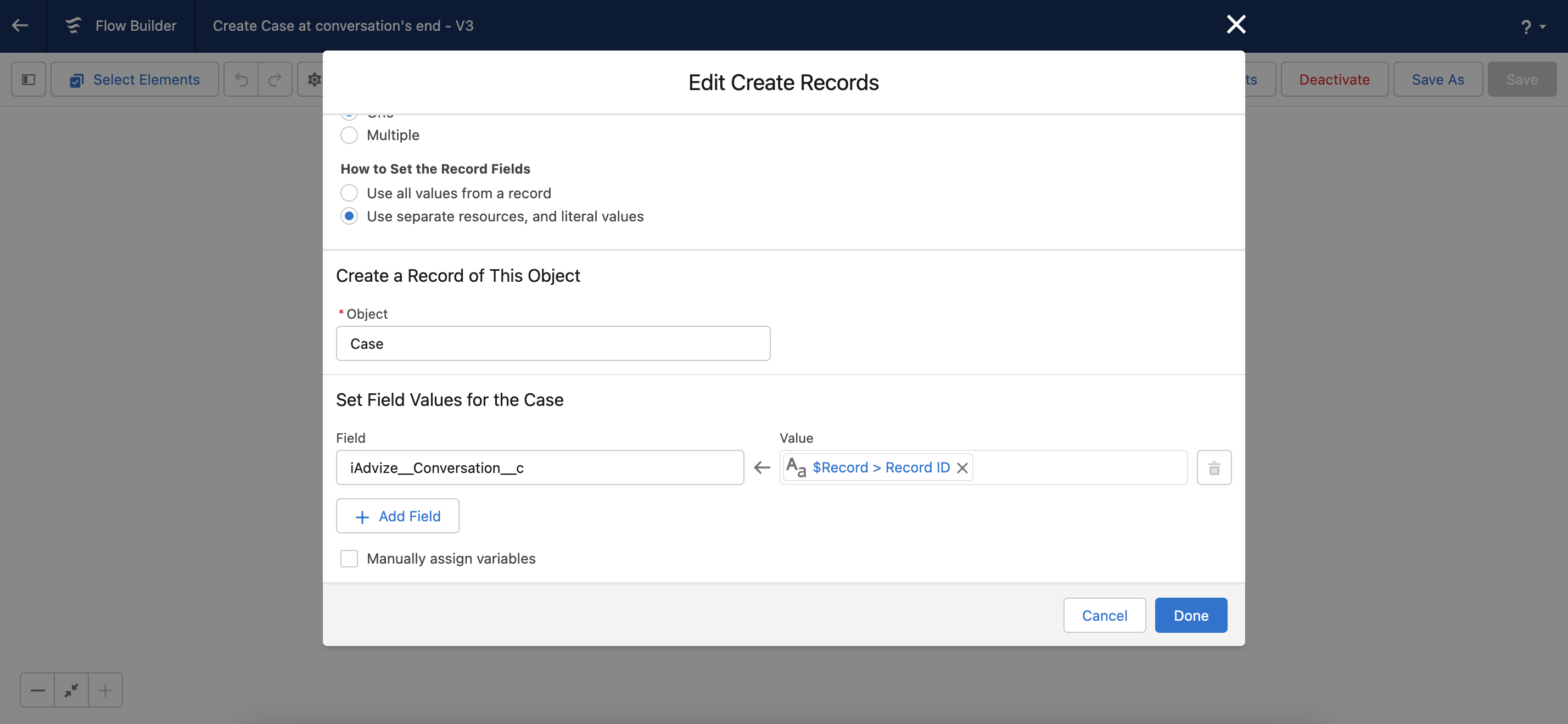Select Use all values from a record
The width and height of the screenshot is (1568, 724).
point(349,193)
